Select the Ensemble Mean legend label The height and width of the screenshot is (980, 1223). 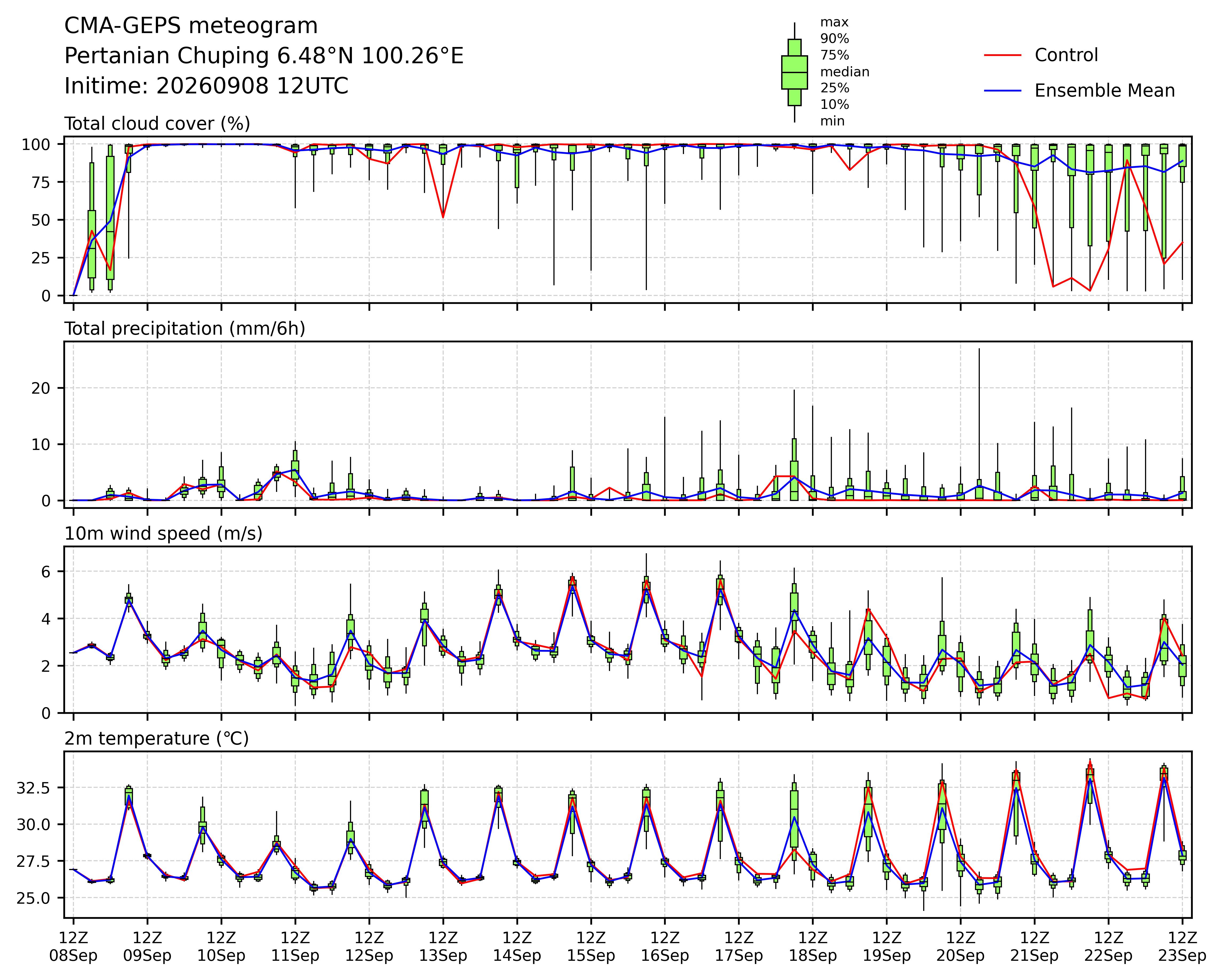pyautogui.click(x=1104, y=91)
